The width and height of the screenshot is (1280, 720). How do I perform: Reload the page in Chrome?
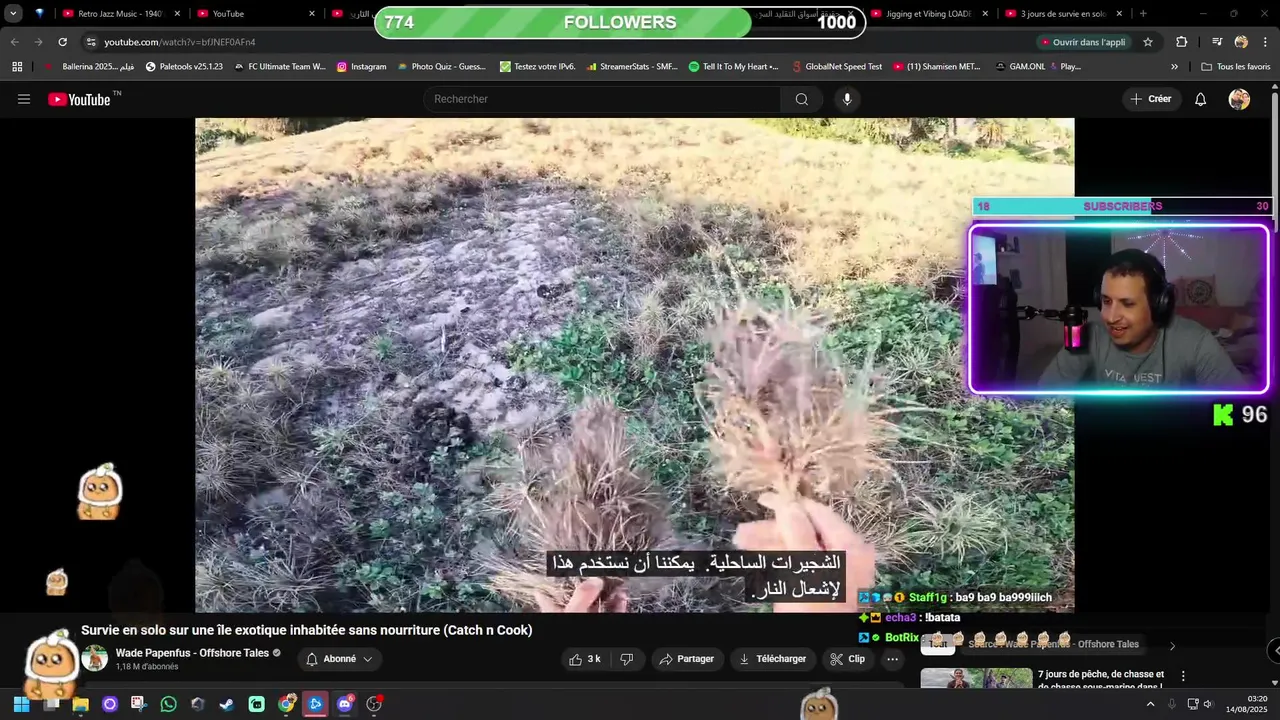(x=62, y=42)
